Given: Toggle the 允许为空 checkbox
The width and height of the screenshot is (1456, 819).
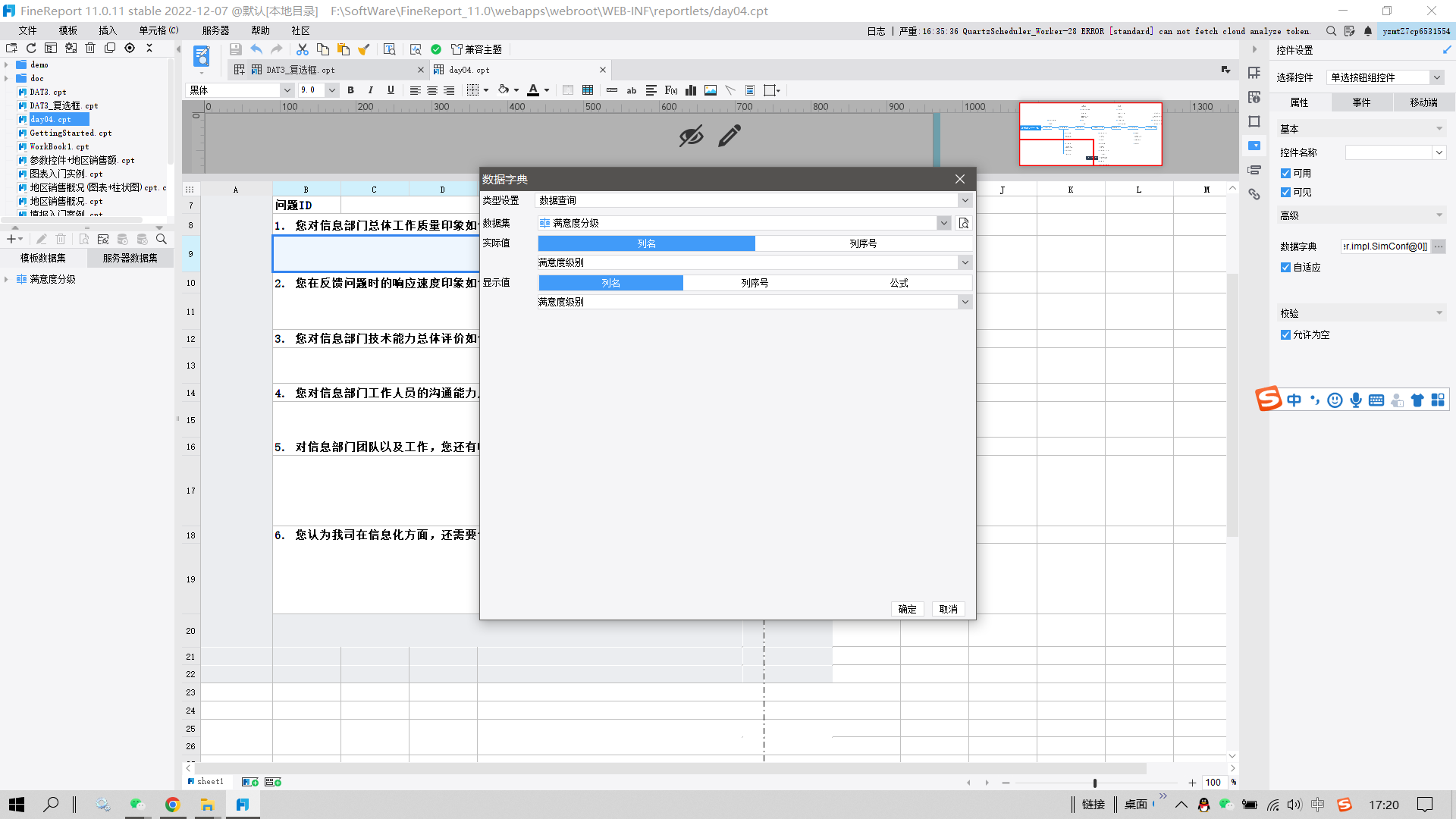Looking at the screenshot, I should (x=1285, y=335).
